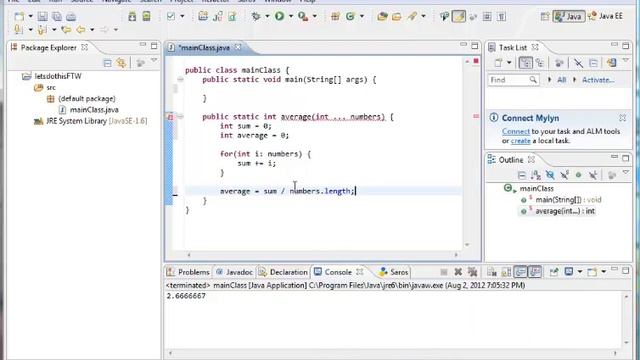Select JRE System Library in Package Explorer

click(91, 121)
